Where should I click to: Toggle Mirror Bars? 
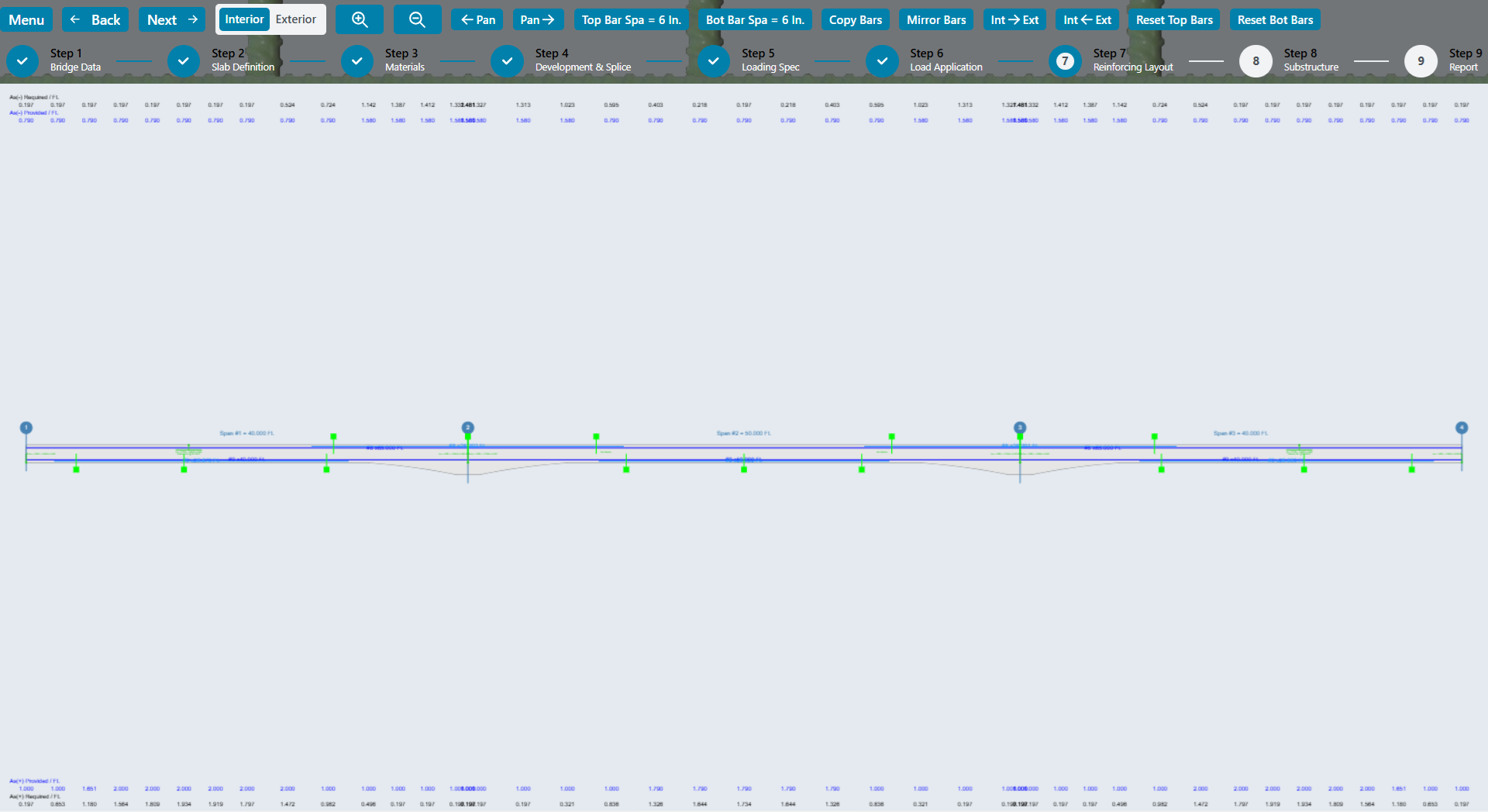point(935,19)
